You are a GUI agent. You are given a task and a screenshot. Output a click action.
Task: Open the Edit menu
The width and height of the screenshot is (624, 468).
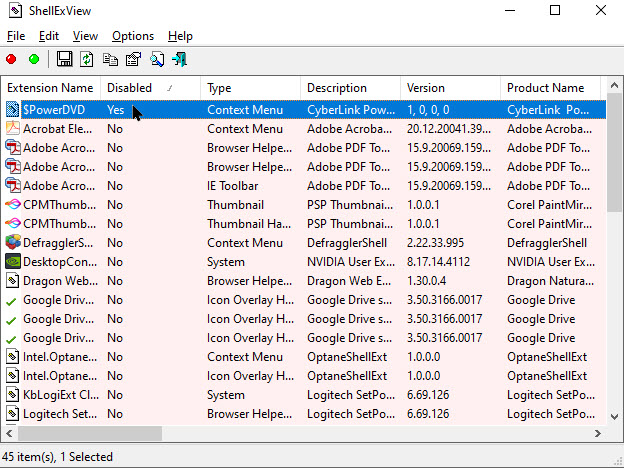pyautogui.click(x=49, y=36)
